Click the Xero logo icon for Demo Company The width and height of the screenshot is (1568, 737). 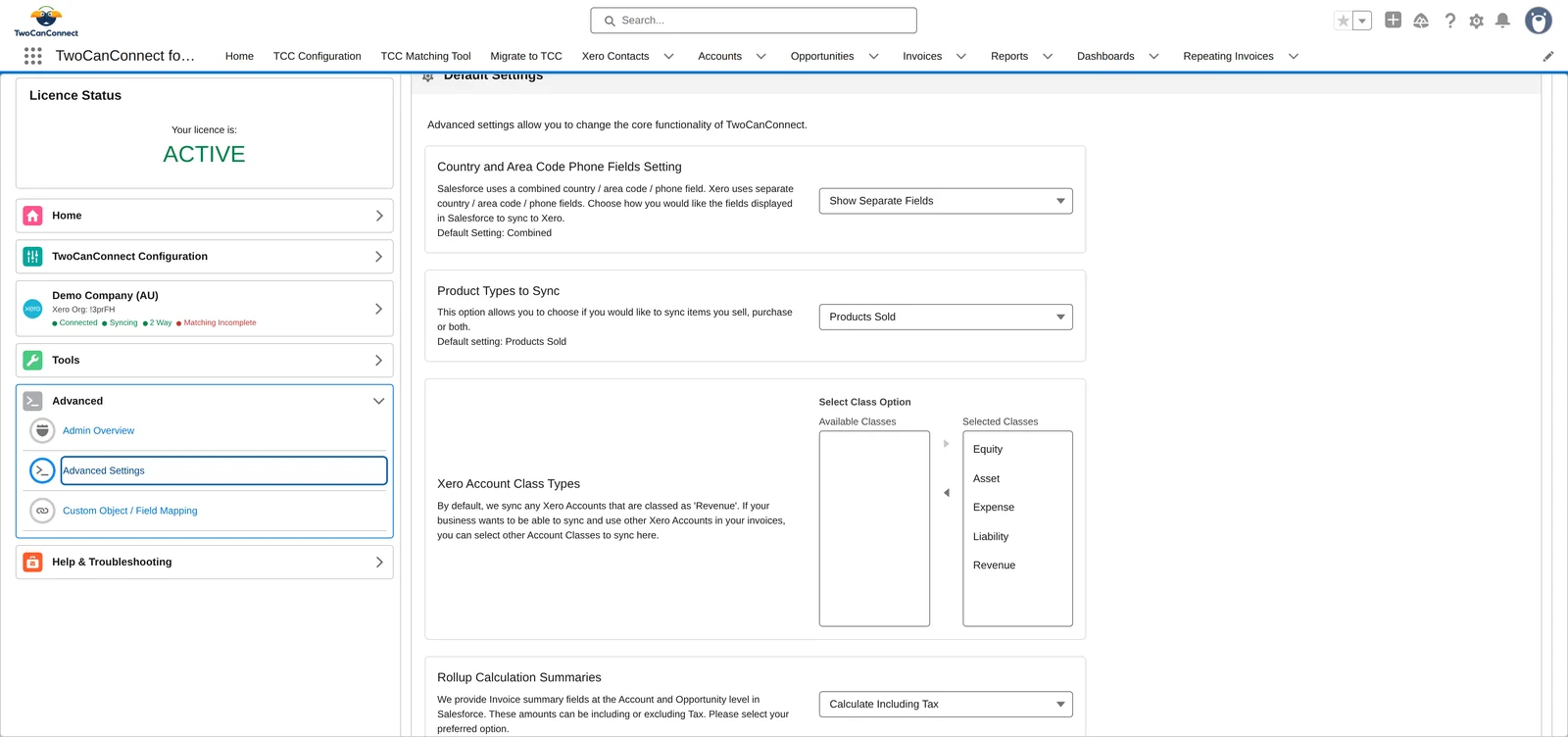click(x=32, y=309)
